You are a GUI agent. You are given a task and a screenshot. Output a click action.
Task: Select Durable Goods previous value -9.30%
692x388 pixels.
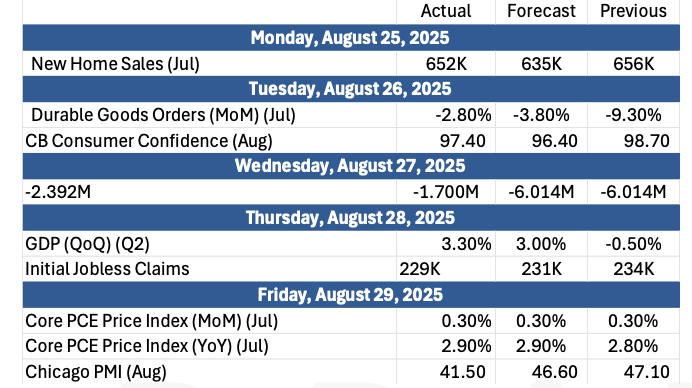(633, 115)
